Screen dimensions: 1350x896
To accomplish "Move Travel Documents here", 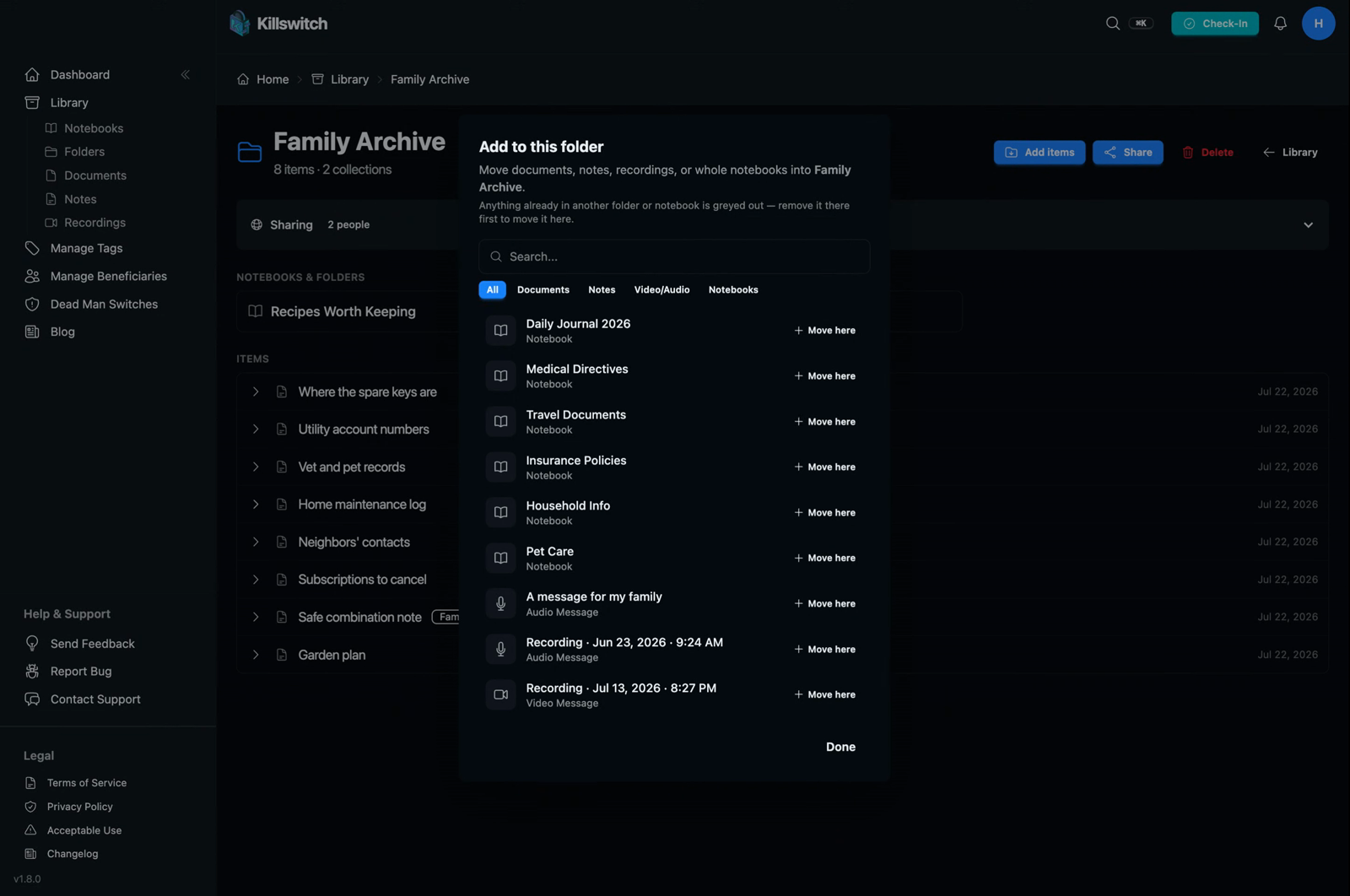I will point(824,421).
